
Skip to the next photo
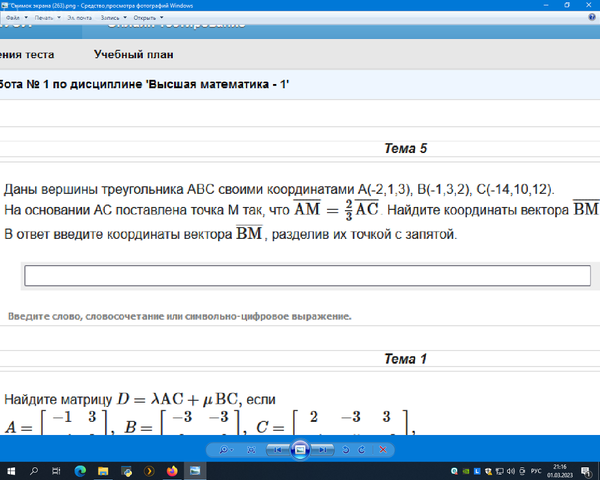point(322,450)
